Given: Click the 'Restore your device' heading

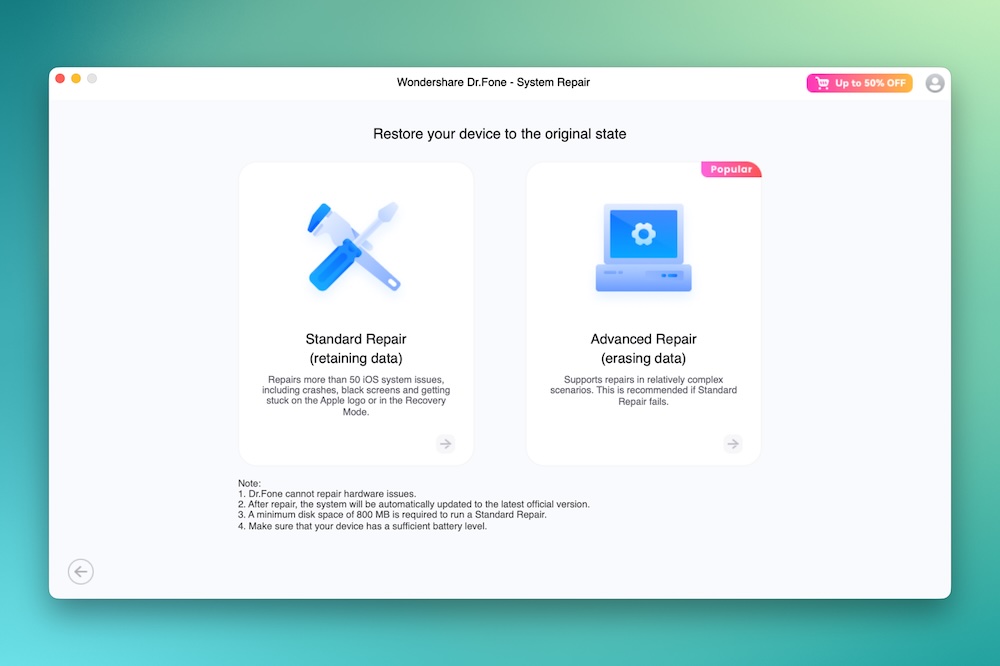Looking at the screenshot, I should pos(500,134).
